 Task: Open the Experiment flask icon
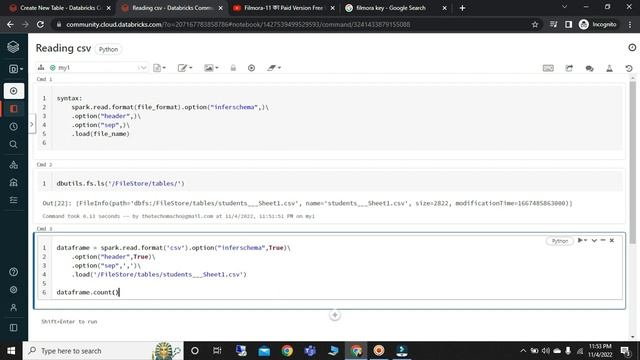coord(609,68)
